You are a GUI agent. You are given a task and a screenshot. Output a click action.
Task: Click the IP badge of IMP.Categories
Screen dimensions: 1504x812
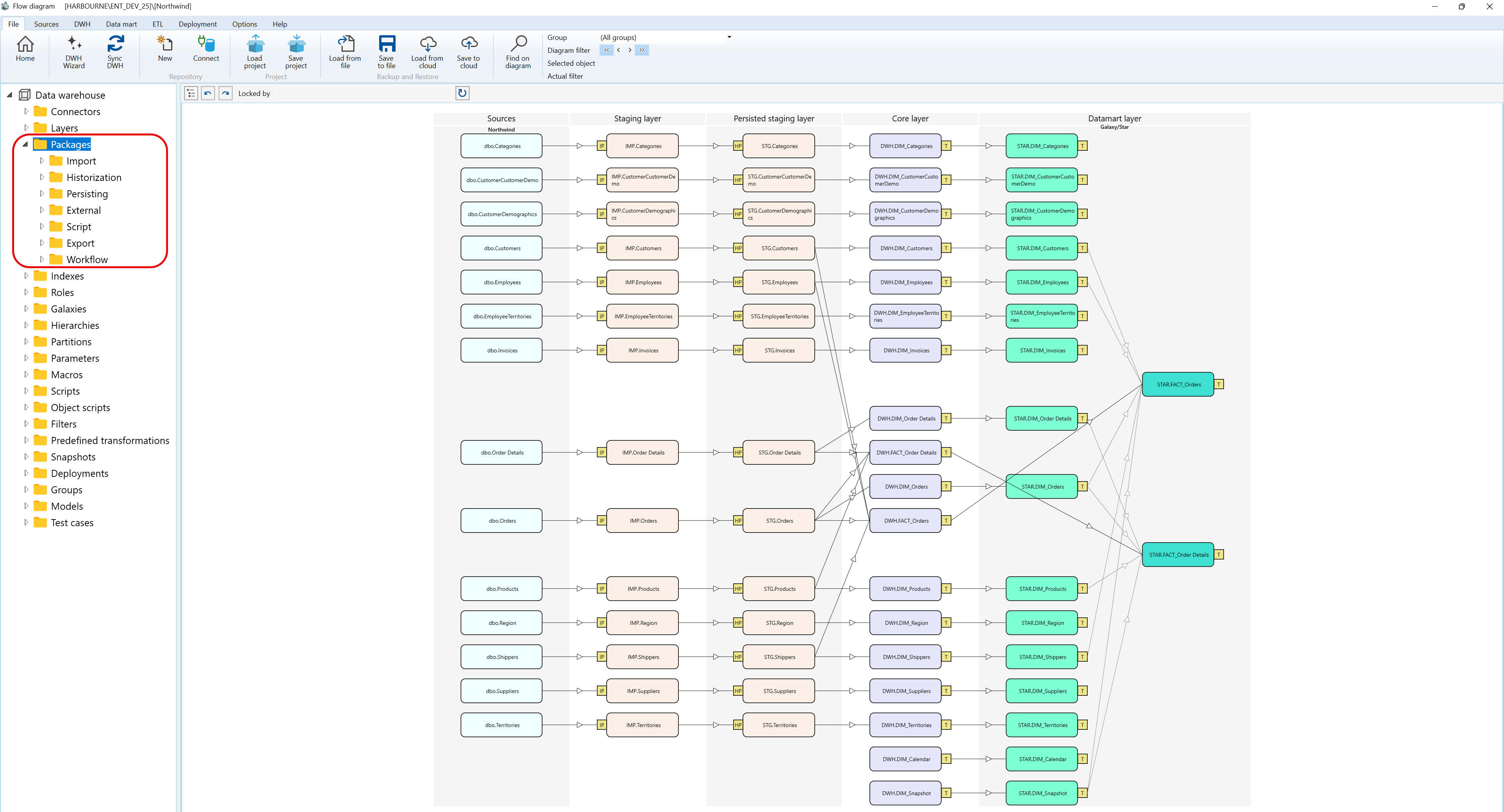(601, 146)
